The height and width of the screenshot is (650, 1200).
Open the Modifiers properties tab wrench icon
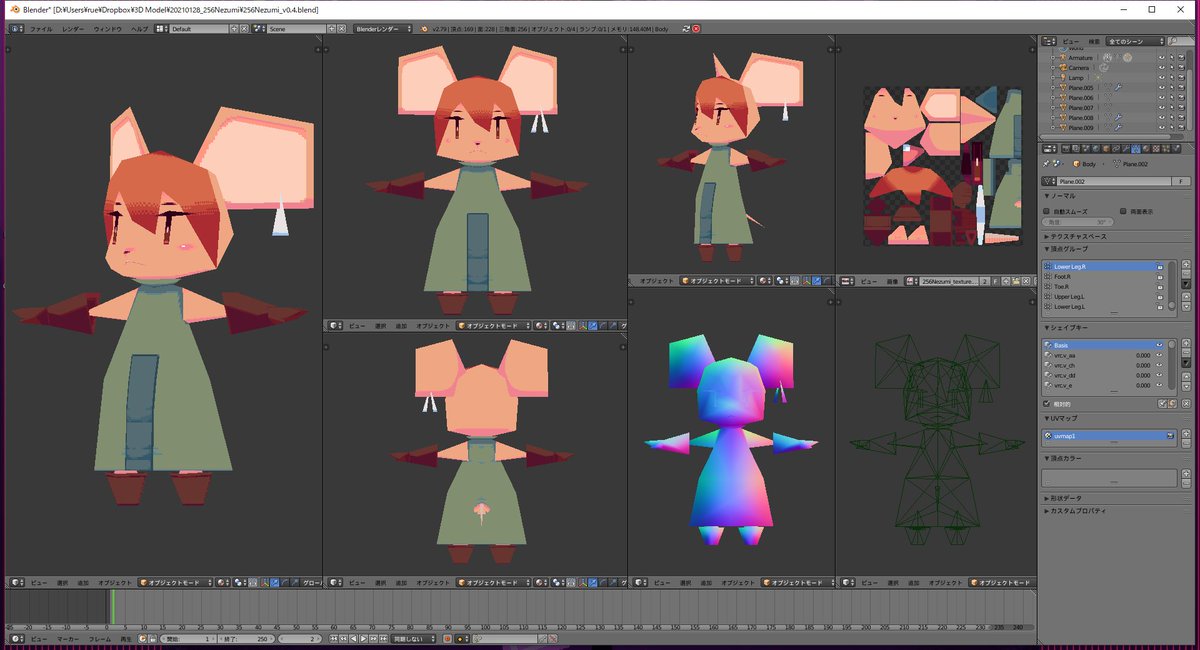(x=1126, y=149)
